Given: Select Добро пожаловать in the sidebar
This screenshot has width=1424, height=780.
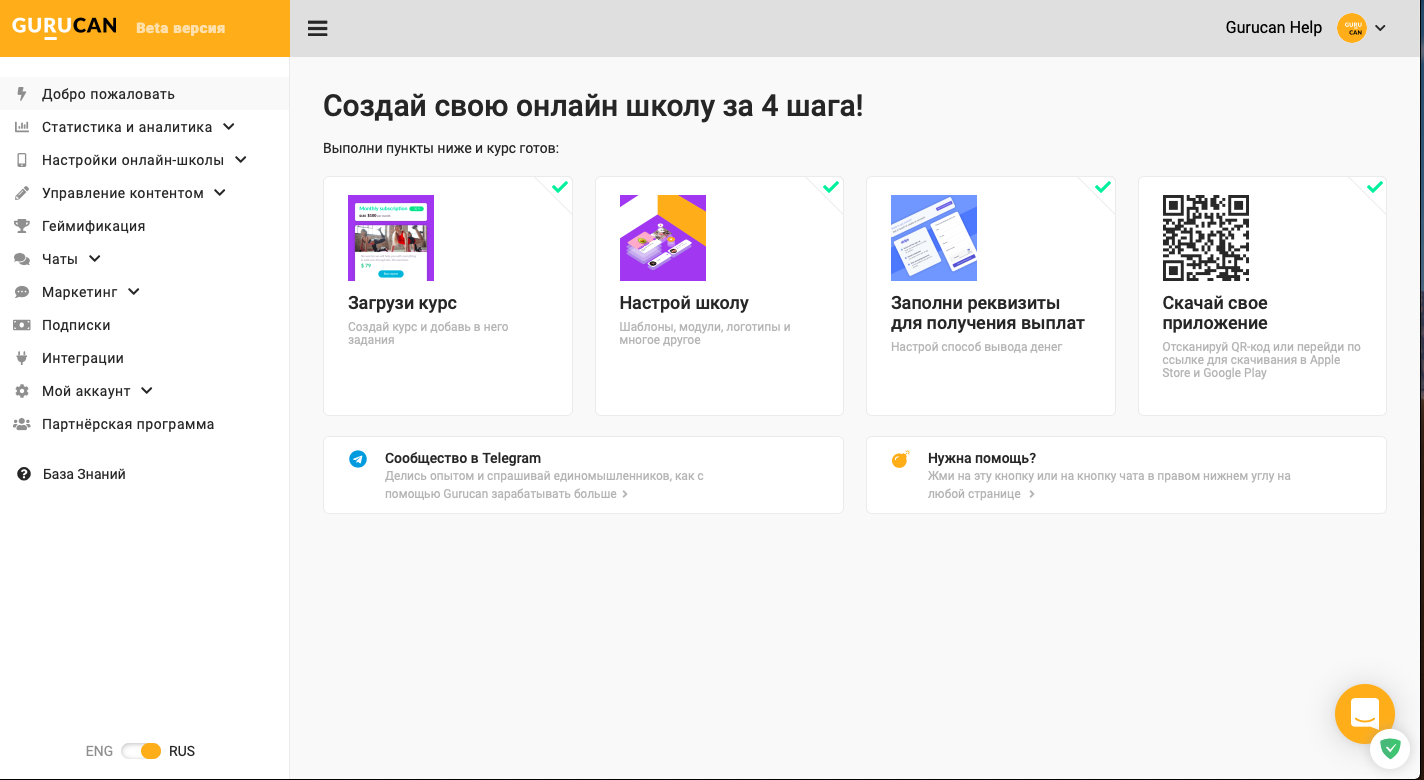Looking at the screenshot, I should (x=108, y=94).
